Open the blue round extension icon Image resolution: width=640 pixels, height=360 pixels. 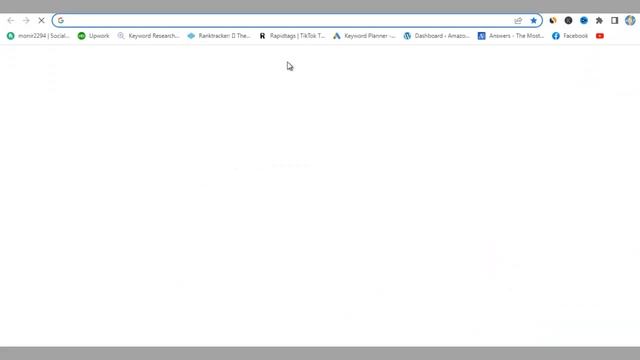click(x=584, y=20)
